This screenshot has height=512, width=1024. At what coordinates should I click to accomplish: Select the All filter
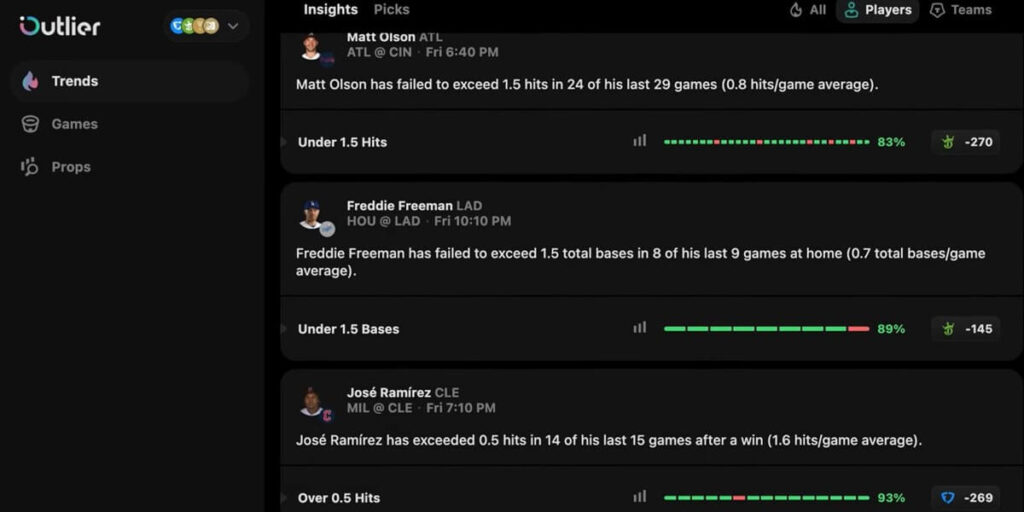pos(808,10)
